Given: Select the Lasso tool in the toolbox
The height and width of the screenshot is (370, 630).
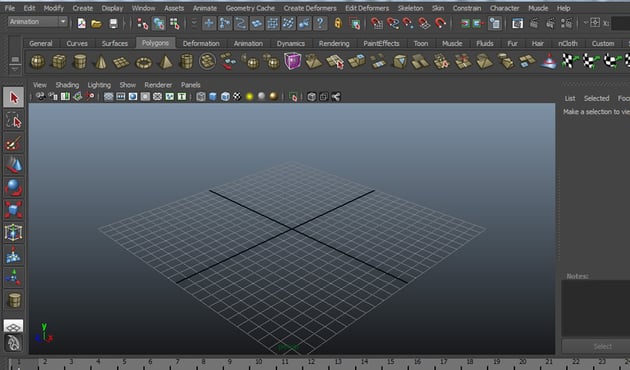Looking at the screenshot, I should pos(14,120).
